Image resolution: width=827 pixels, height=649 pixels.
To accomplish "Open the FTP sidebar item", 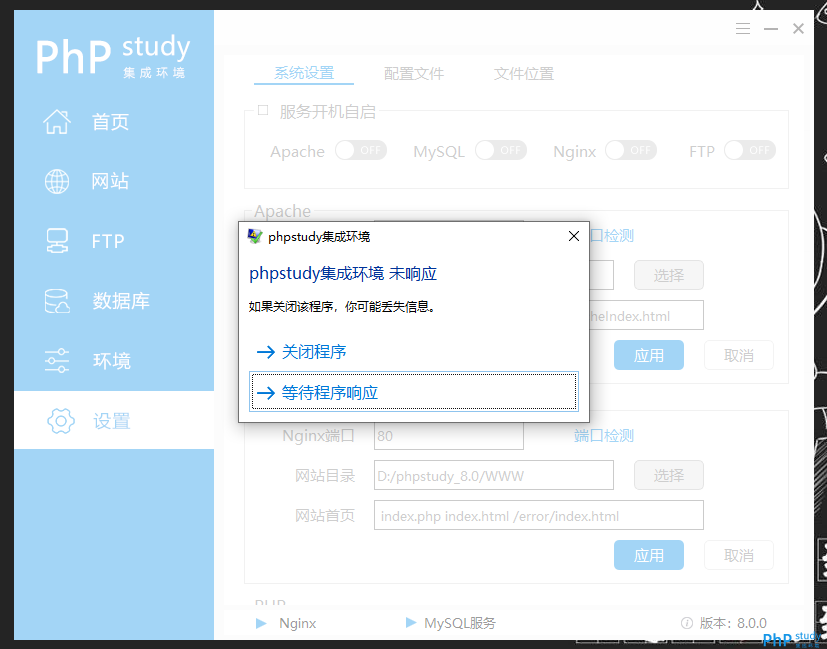I will (114, 241).
